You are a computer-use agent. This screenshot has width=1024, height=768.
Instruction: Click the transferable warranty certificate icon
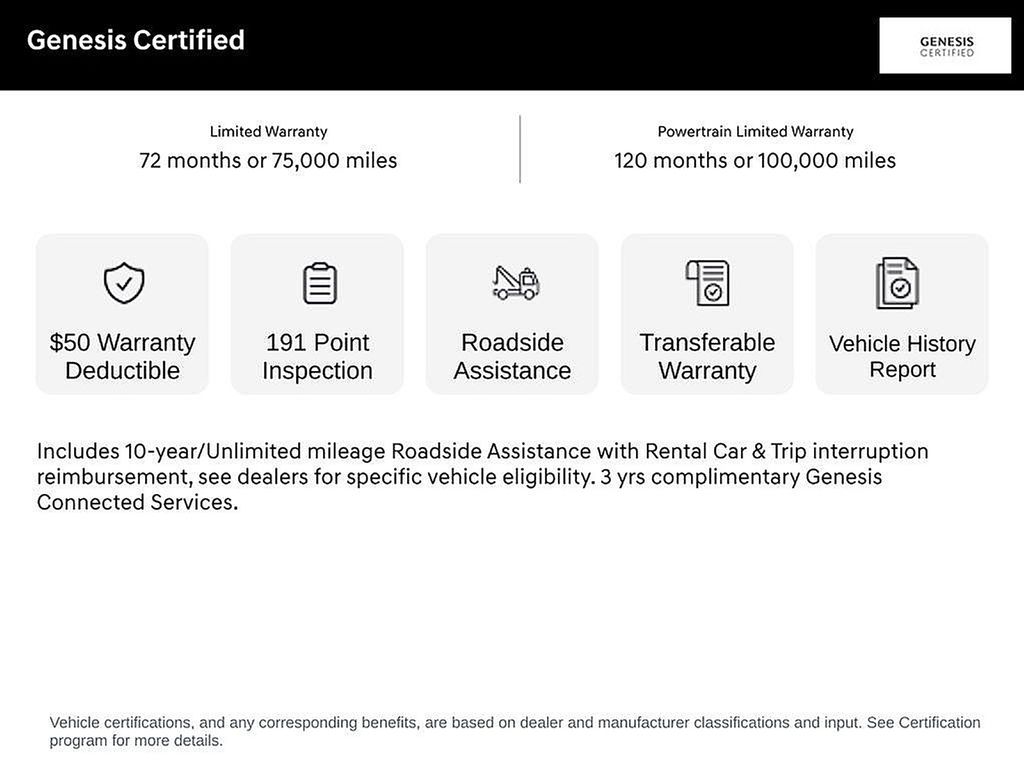tap(708, 283)
